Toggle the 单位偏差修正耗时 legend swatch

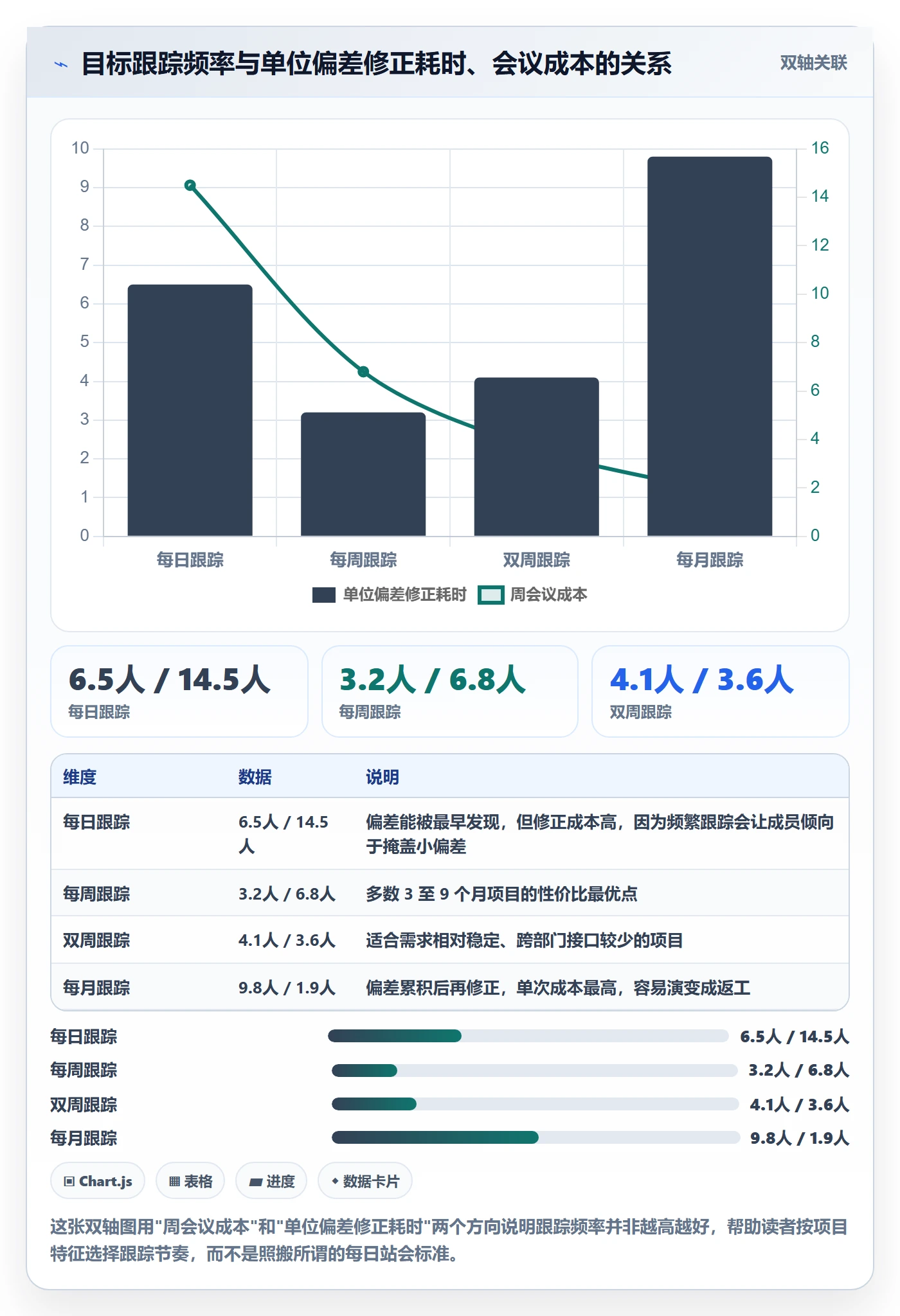(x=324, y=595)
